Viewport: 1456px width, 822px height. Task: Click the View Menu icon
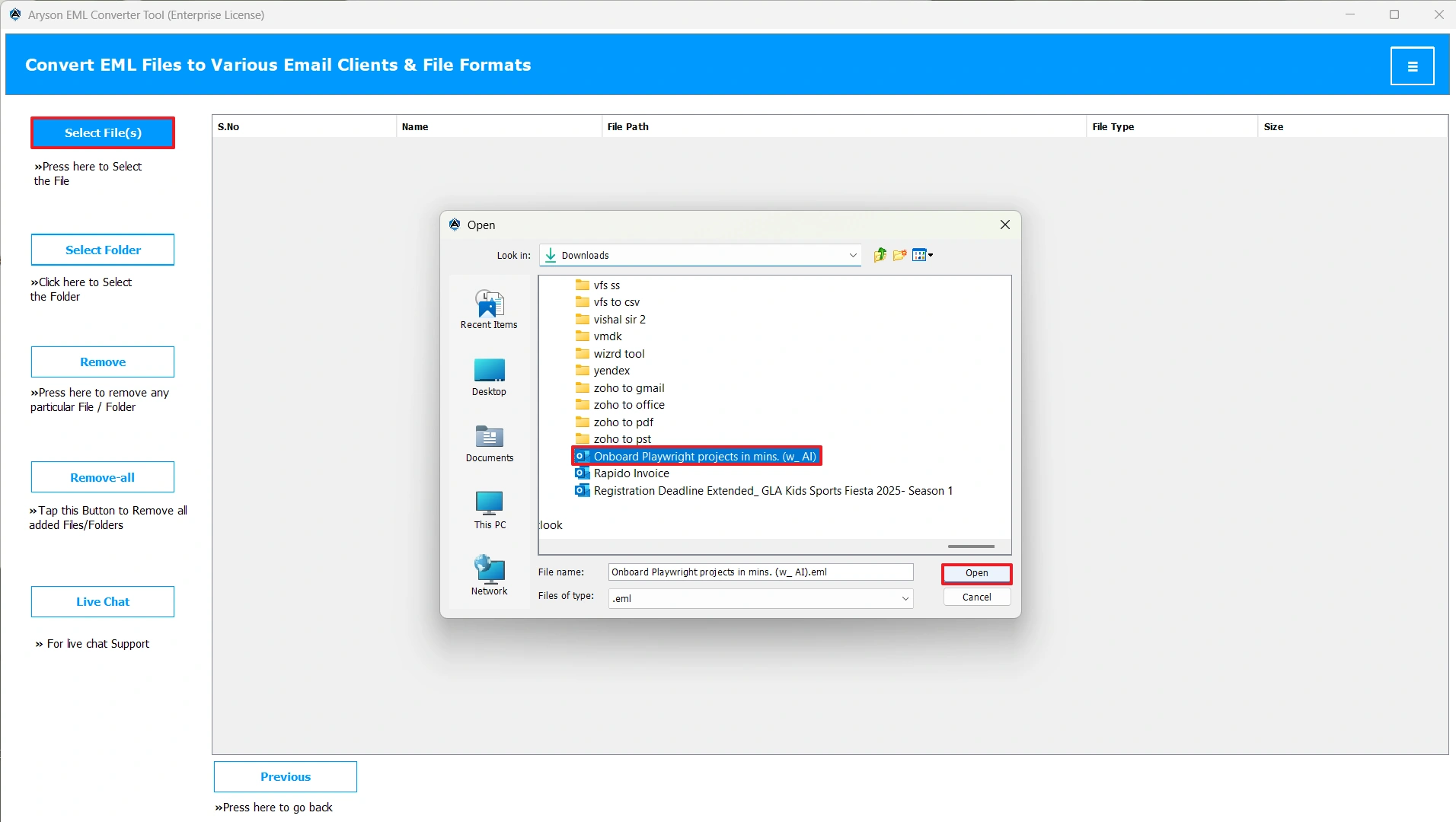point(919,255)
